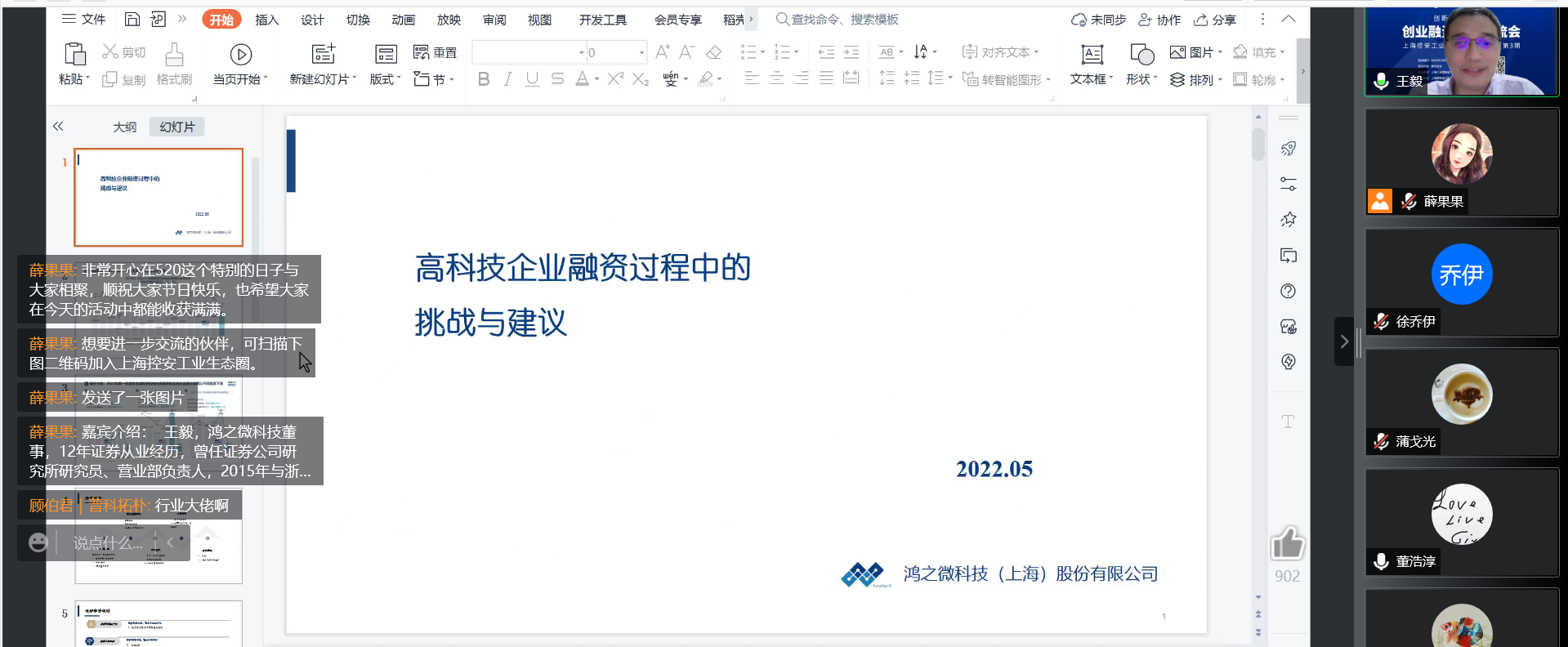Click the Bold formatting icon

[x=484, y=79]
